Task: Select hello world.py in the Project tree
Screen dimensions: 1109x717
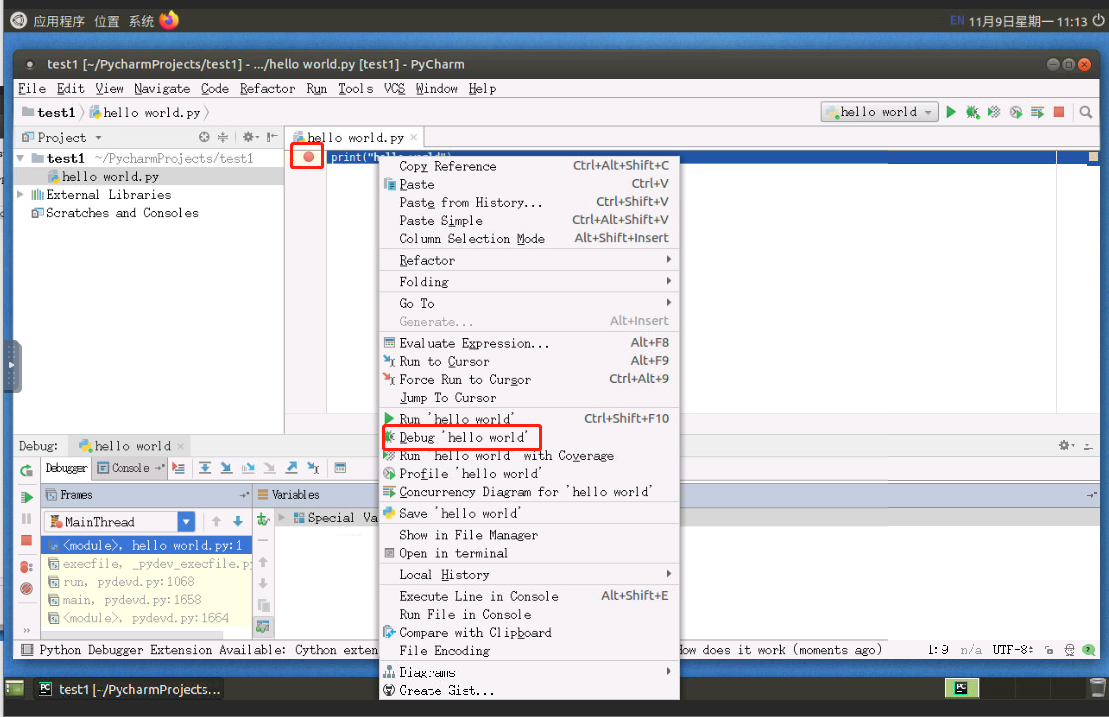Action: point(103,177)
